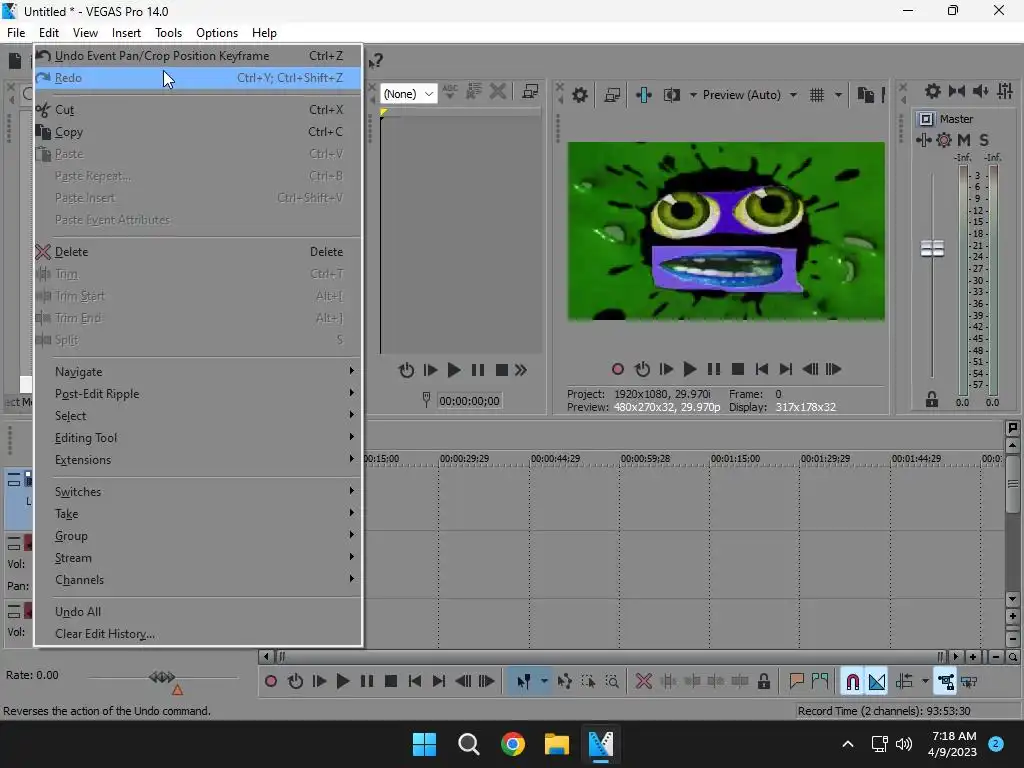Viewport: 1024px width, 768px height.
Task: Select the Selection Edit tool
Action: tap(588, 682)
